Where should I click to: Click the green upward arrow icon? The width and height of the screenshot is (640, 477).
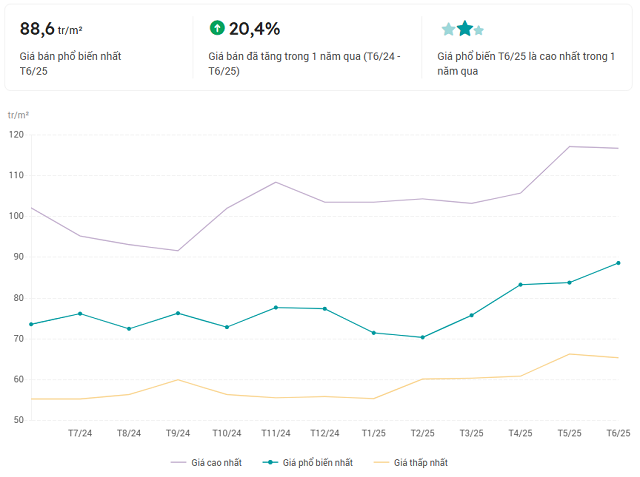pyautogui.click(x=217, y=28)
